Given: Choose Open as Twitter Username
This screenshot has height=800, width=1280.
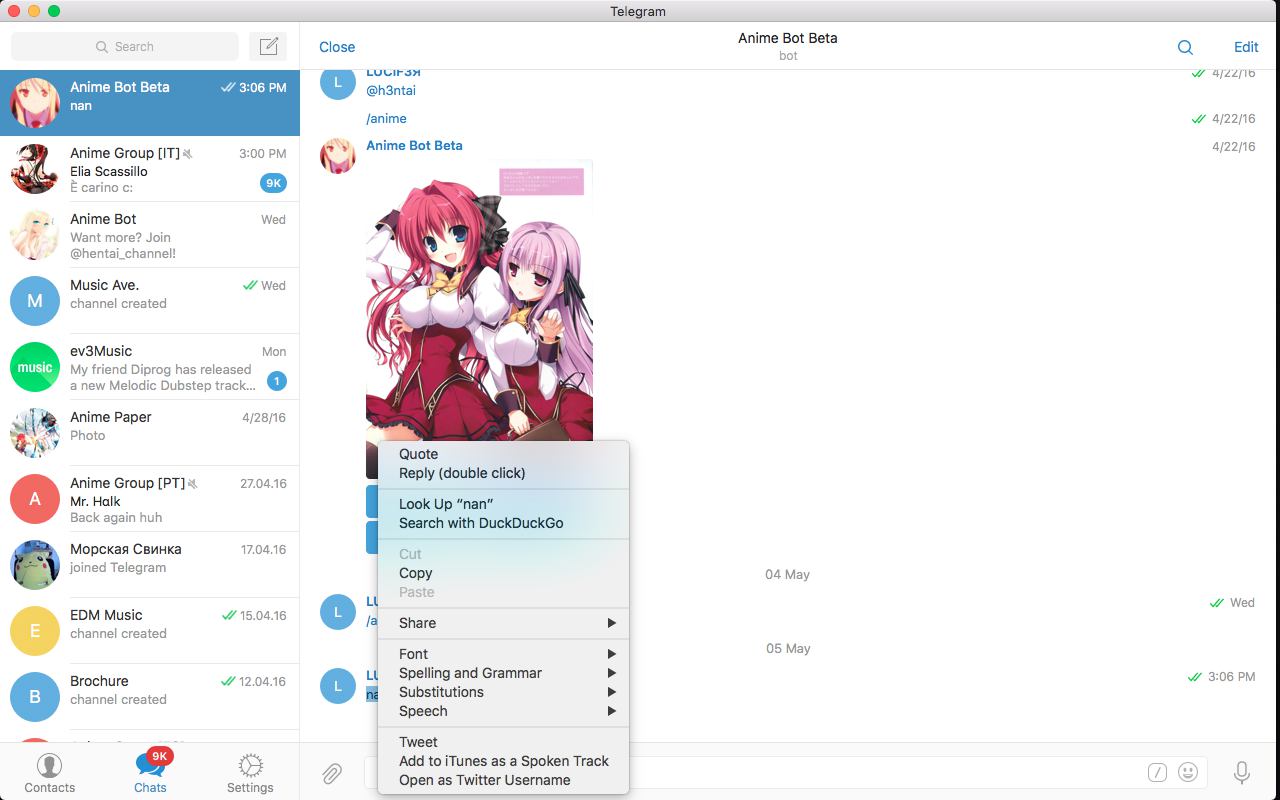Looking at the screenshot, I should click(504, 780).
